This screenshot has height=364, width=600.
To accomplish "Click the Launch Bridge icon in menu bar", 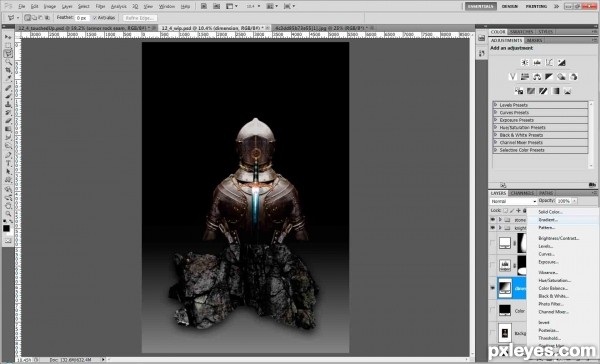I will coord(204,7).
